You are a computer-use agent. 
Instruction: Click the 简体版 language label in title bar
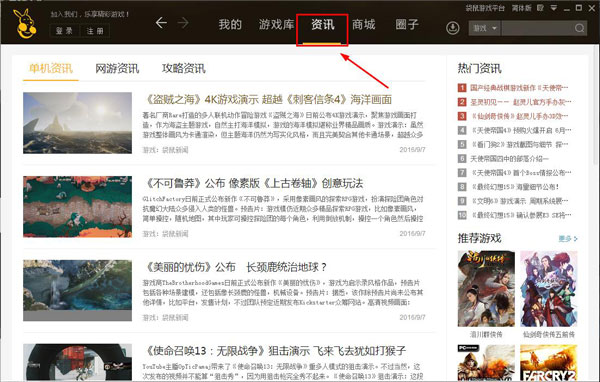pyautogui.click(x=522, y=8)
